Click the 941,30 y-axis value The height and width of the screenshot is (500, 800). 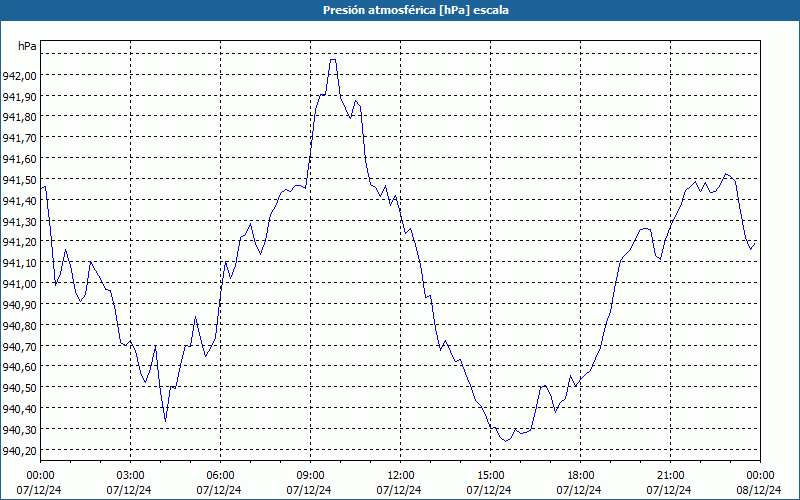[19, 221]
